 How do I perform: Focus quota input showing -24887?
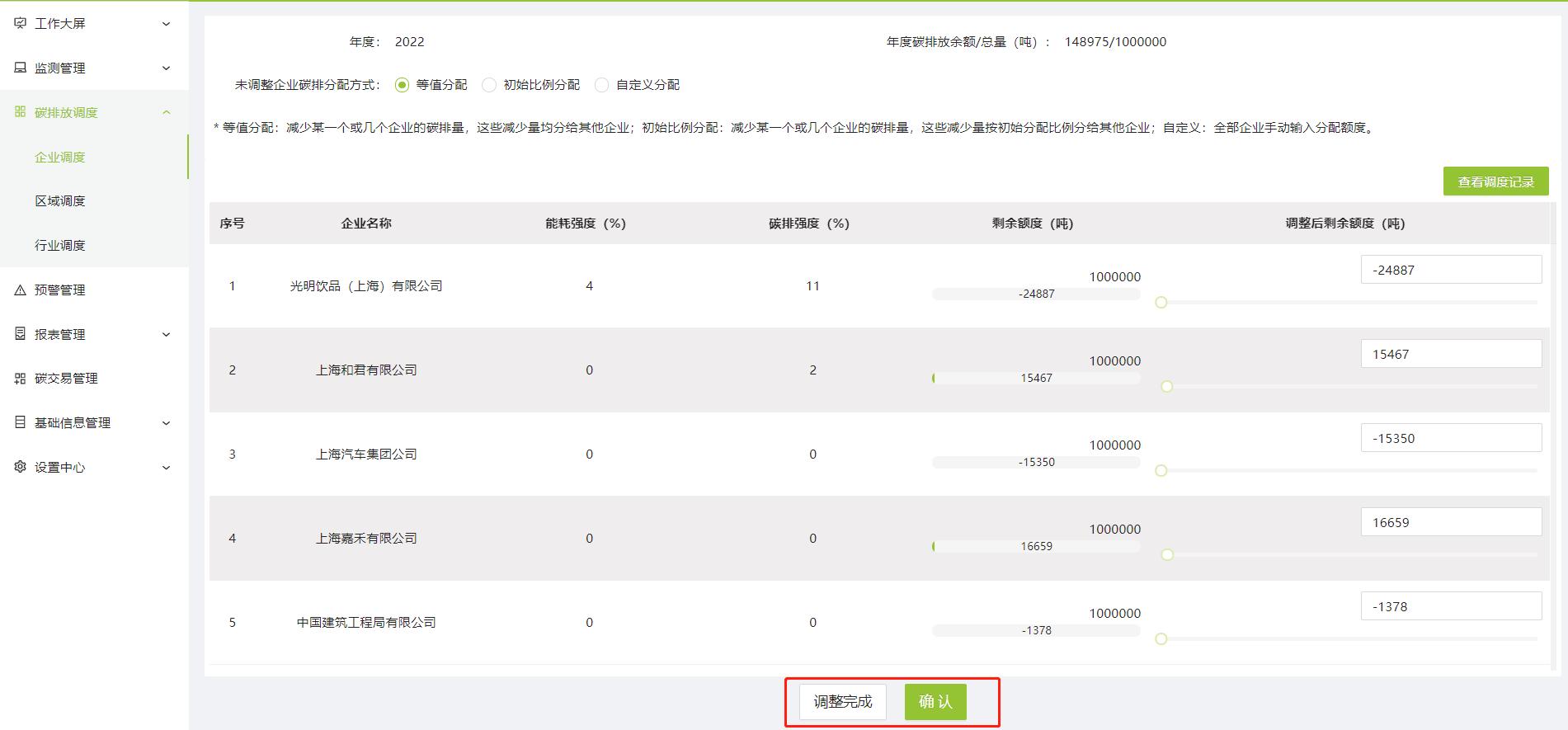(1451, 270)
